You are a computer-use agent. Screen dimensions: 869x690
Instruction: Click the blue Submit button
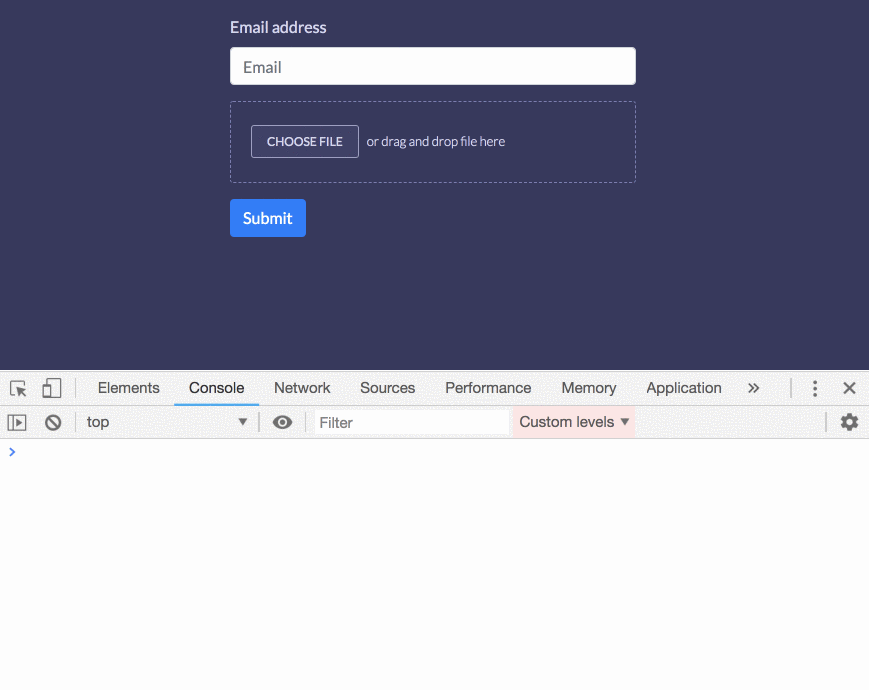pos(268,218)
